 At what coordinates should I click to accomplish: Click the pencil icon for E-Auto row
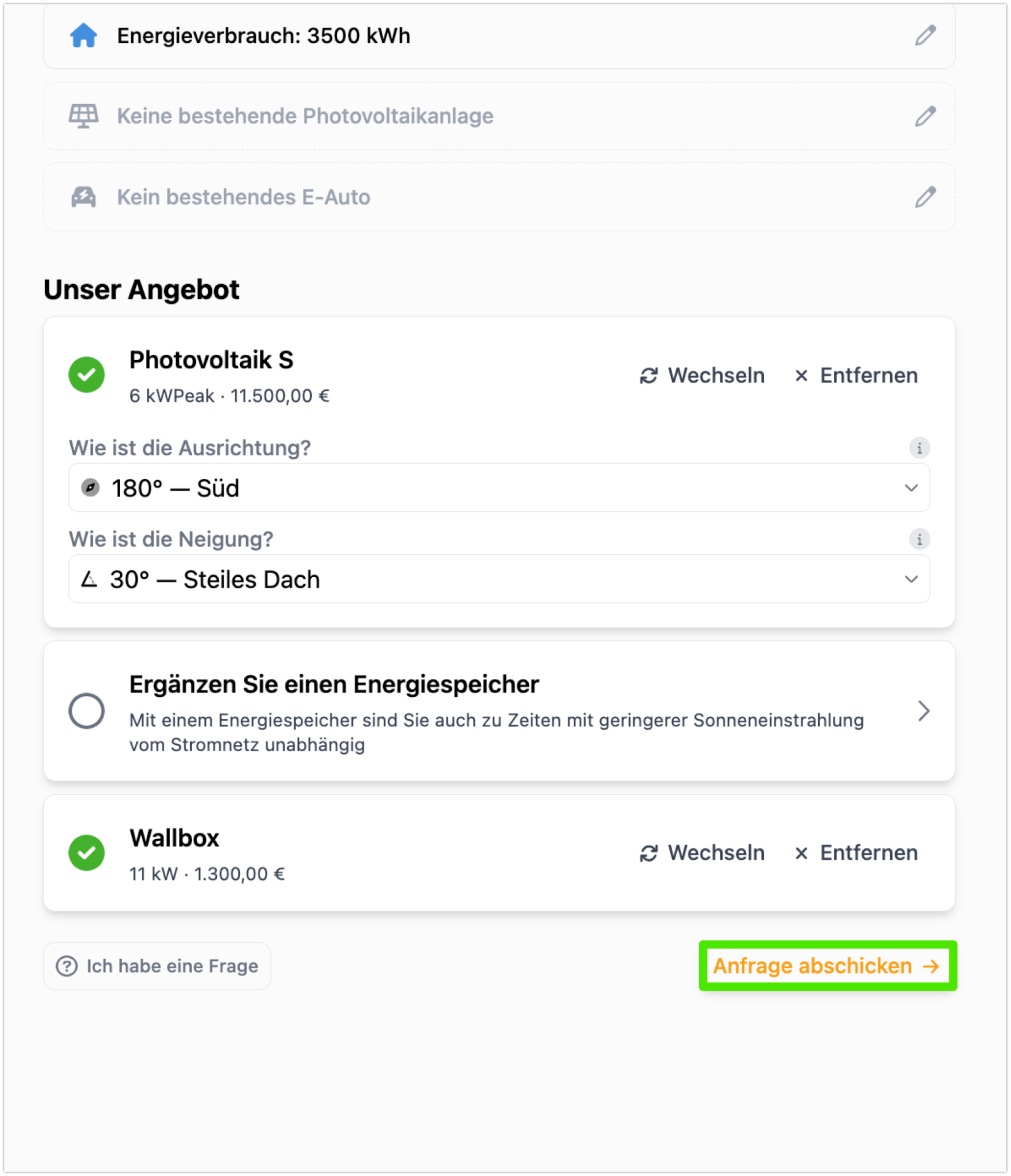pyautogui.click(x=925, y=197)
